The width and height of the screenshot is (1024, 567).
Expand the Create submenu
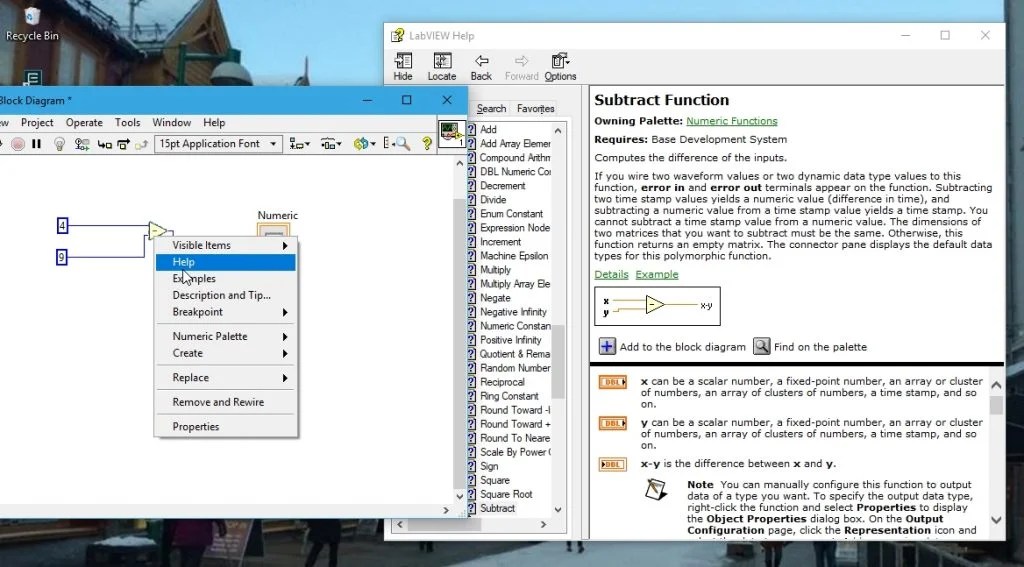(x=226, y=353)
